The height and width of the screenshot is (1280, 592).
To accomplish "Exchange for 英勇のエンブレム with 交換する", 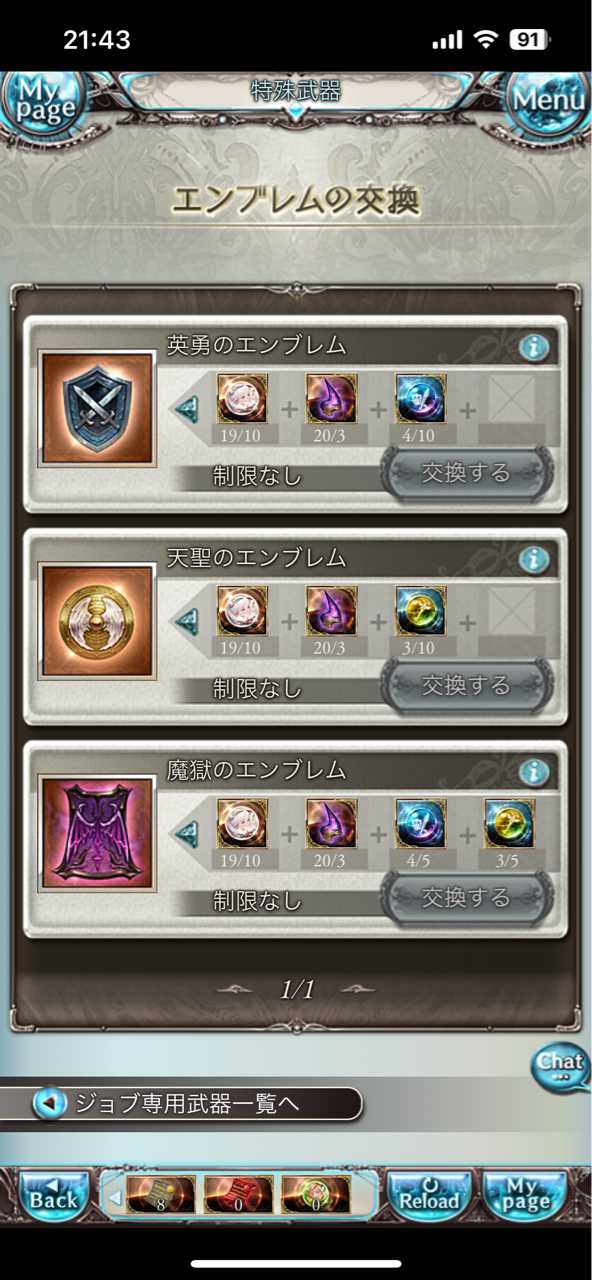I will tap(466, 473).
